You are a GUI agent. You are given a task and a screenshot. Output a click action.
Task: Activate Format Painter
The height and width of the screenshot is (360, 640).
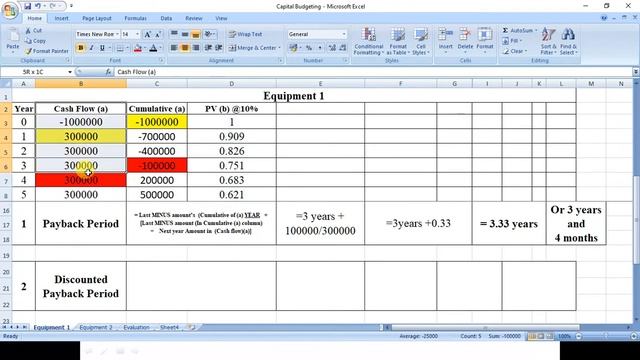tap(47, 51)
